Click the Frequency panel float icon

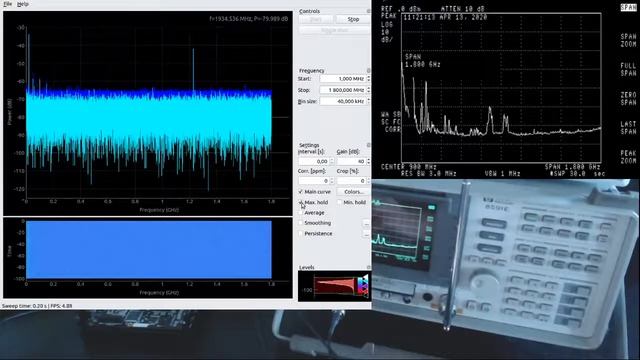pyautogui.click(x=369, y=71)
